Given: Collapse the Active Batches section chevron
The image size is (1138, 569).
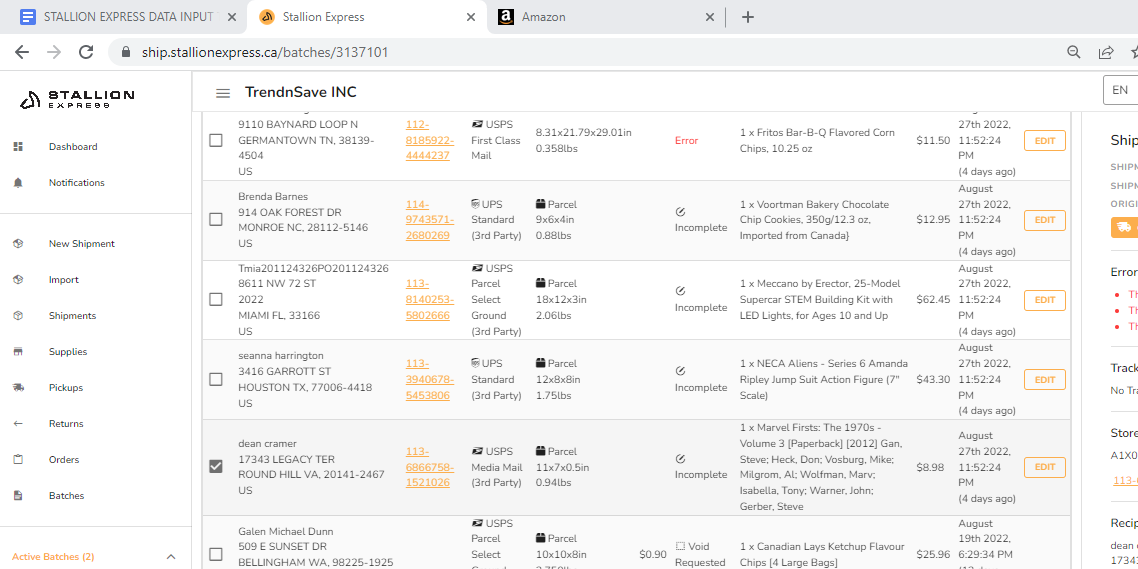Looking at the screenshot, I should (x=171, y=557).
